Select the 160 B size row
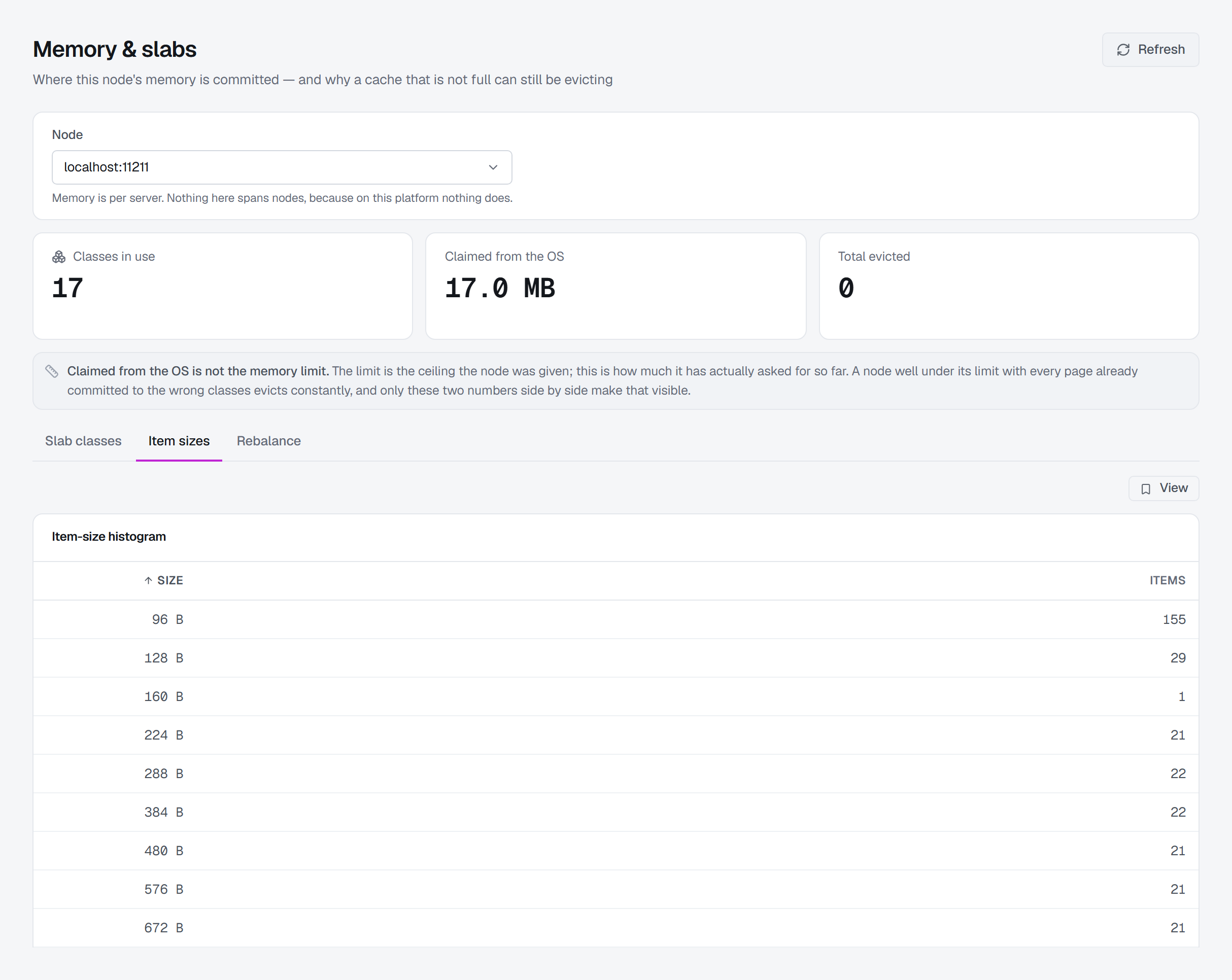1232x980 pixels. tap(615, 697)
